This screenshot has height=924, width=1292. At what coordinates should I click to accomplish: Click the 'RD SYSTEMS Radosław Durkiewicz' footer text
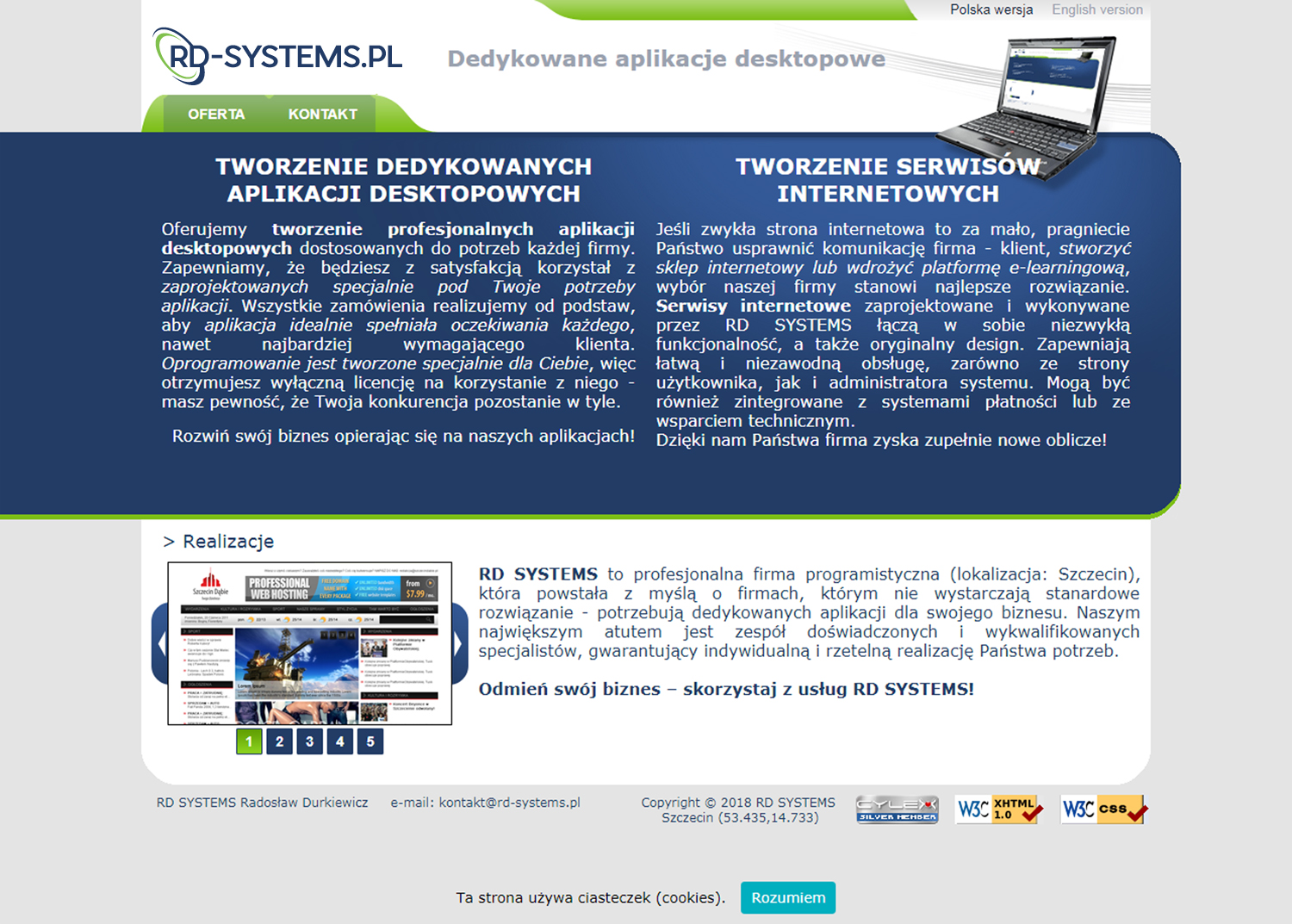pos(262,803)
